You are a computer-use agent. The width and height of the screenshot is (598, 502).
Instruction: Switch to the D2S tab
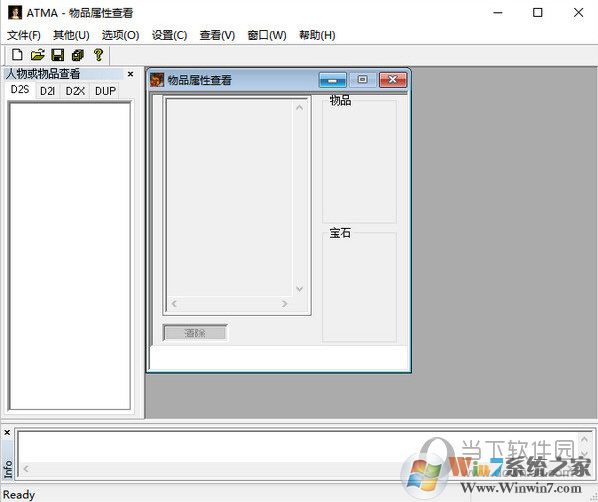click(20, 90)
